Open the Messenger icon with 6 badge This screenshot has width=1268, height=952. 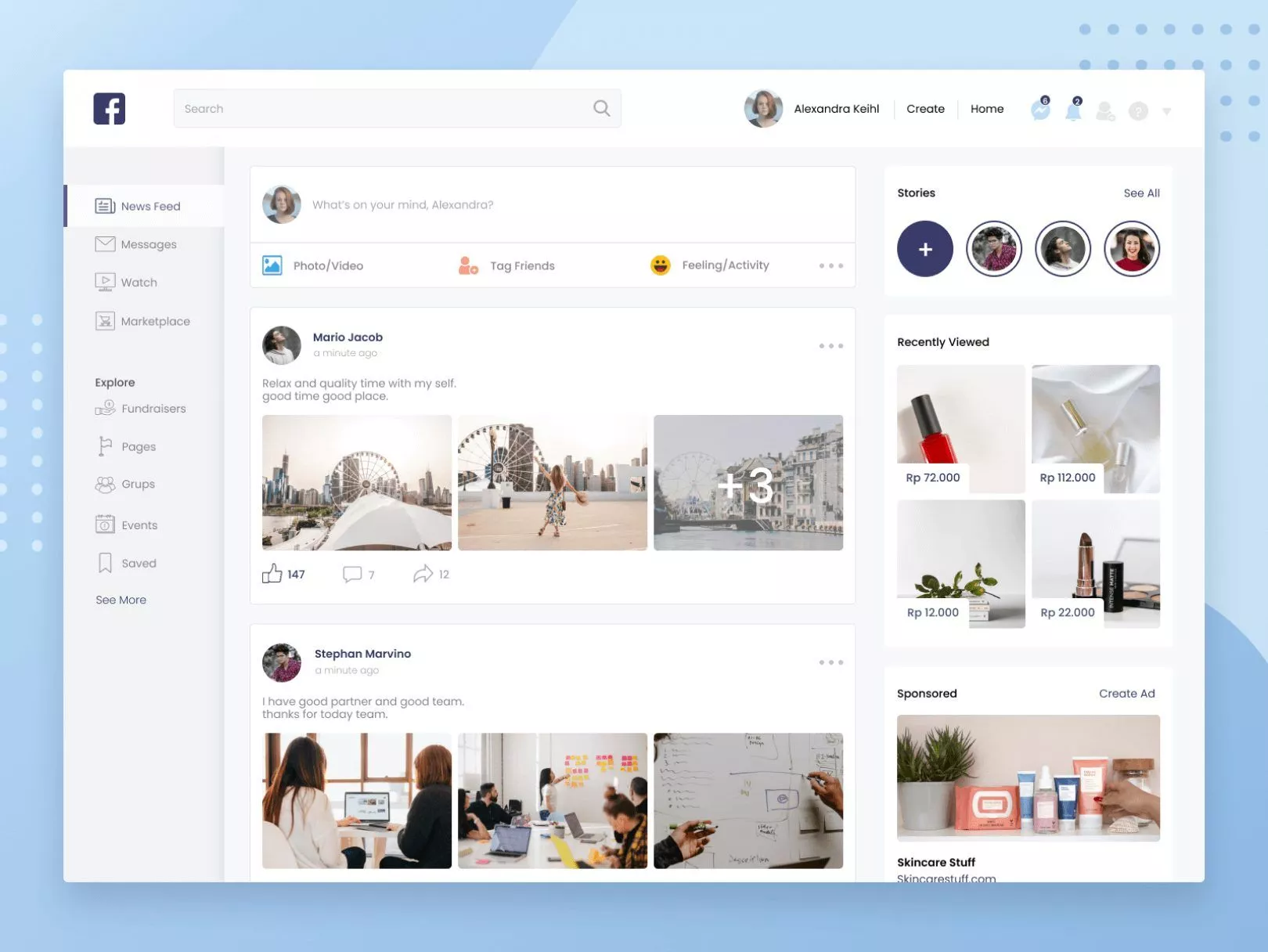point(1040,110)
